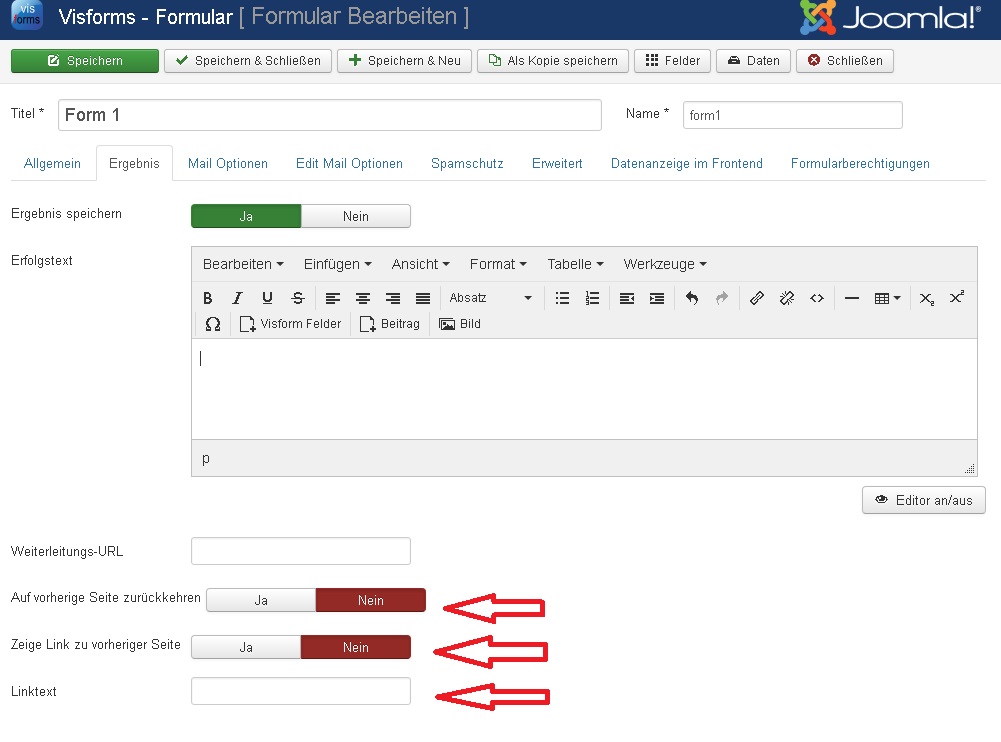
Task: Insert an image using the Bild icon
Action: (x=459, y=323)
